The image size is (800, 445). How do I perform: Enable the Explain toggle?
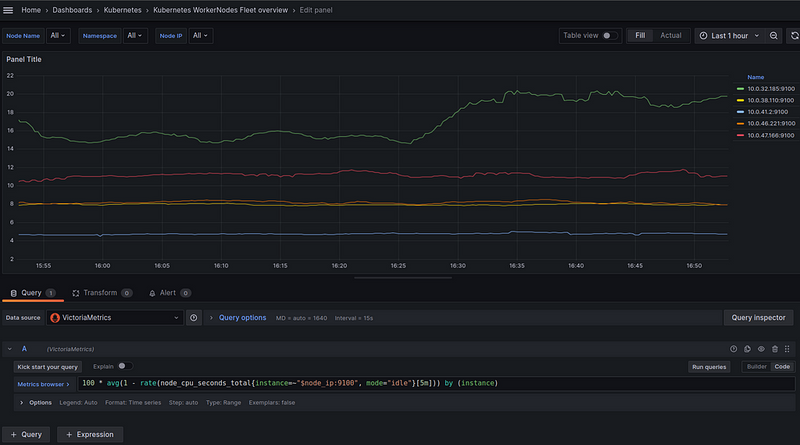125,366
